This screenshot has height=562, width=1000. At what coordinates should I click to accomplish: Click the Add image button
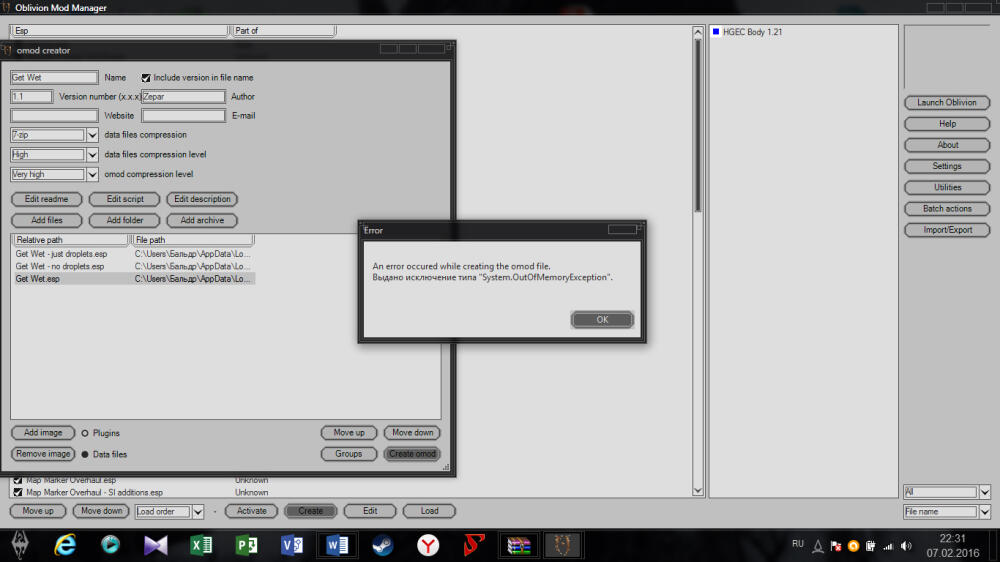pyautogui.click(x=43, y=433)
